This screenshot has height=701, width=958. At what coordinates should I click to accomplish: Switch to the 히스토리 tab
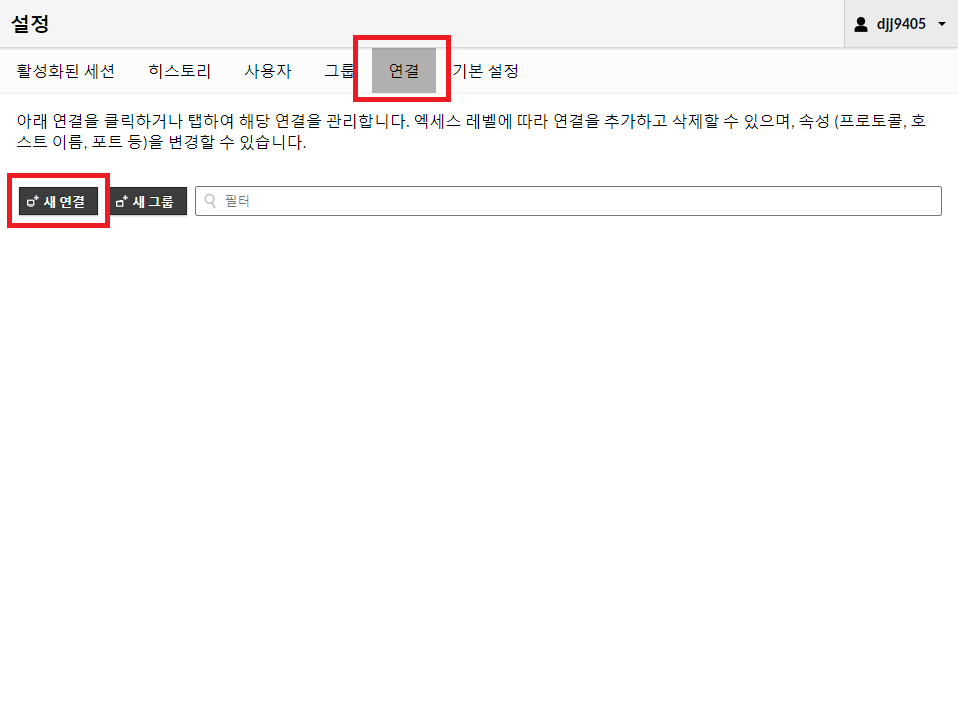[x=180, y=71]
